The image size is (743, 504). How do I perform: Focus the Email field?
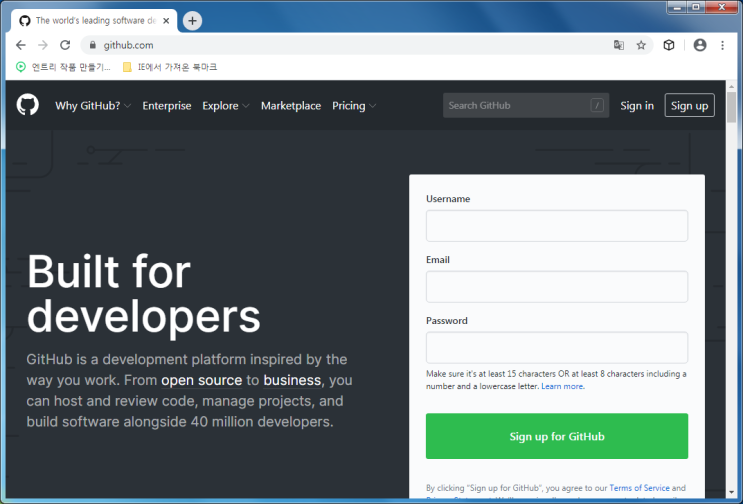pos(557,287)
